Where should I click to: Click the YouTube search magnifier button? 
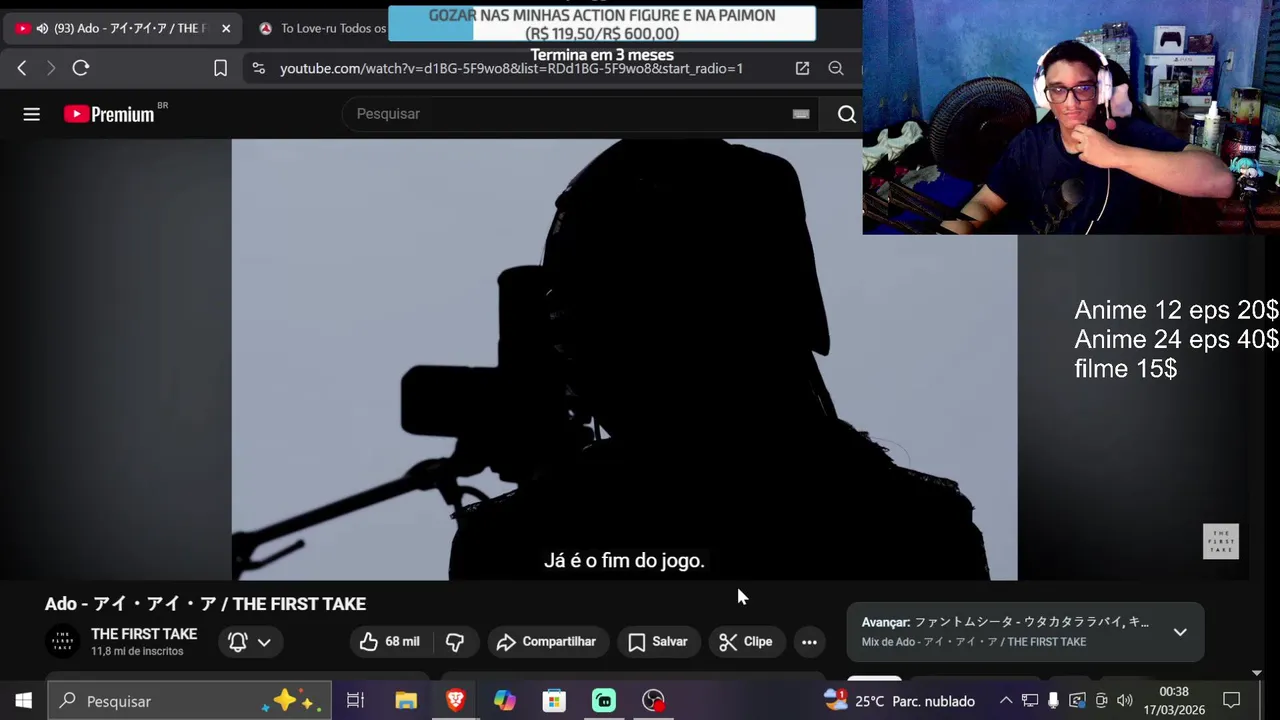[x=846, y=114]
